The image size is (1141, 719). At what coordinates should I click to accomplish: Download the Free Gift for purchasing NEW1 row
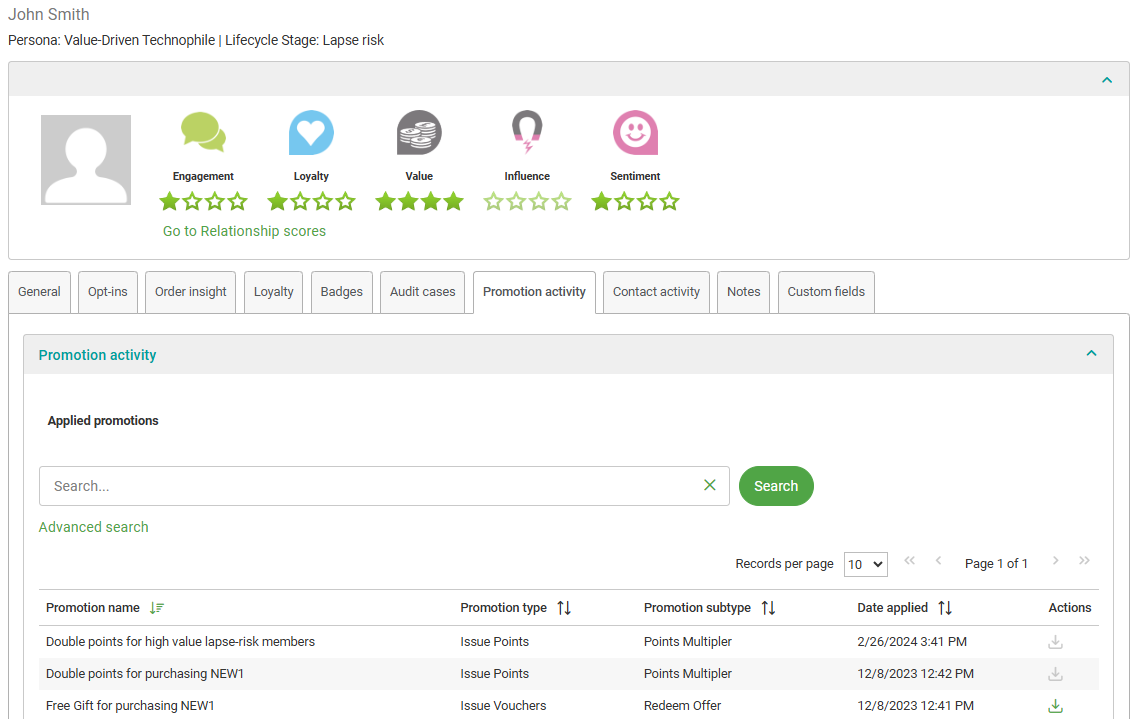coord(1055,706)
